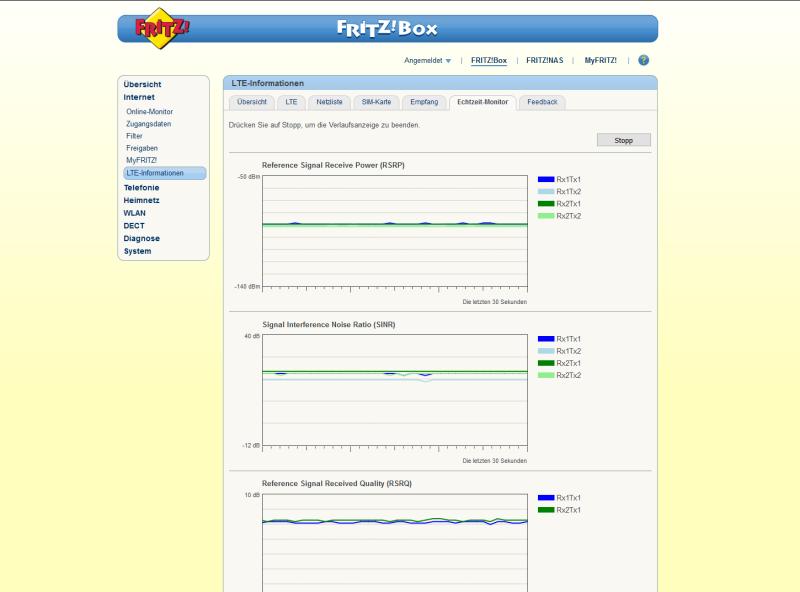Click the Reference Signal Receive Power (RSRP) title

(333, 165)
